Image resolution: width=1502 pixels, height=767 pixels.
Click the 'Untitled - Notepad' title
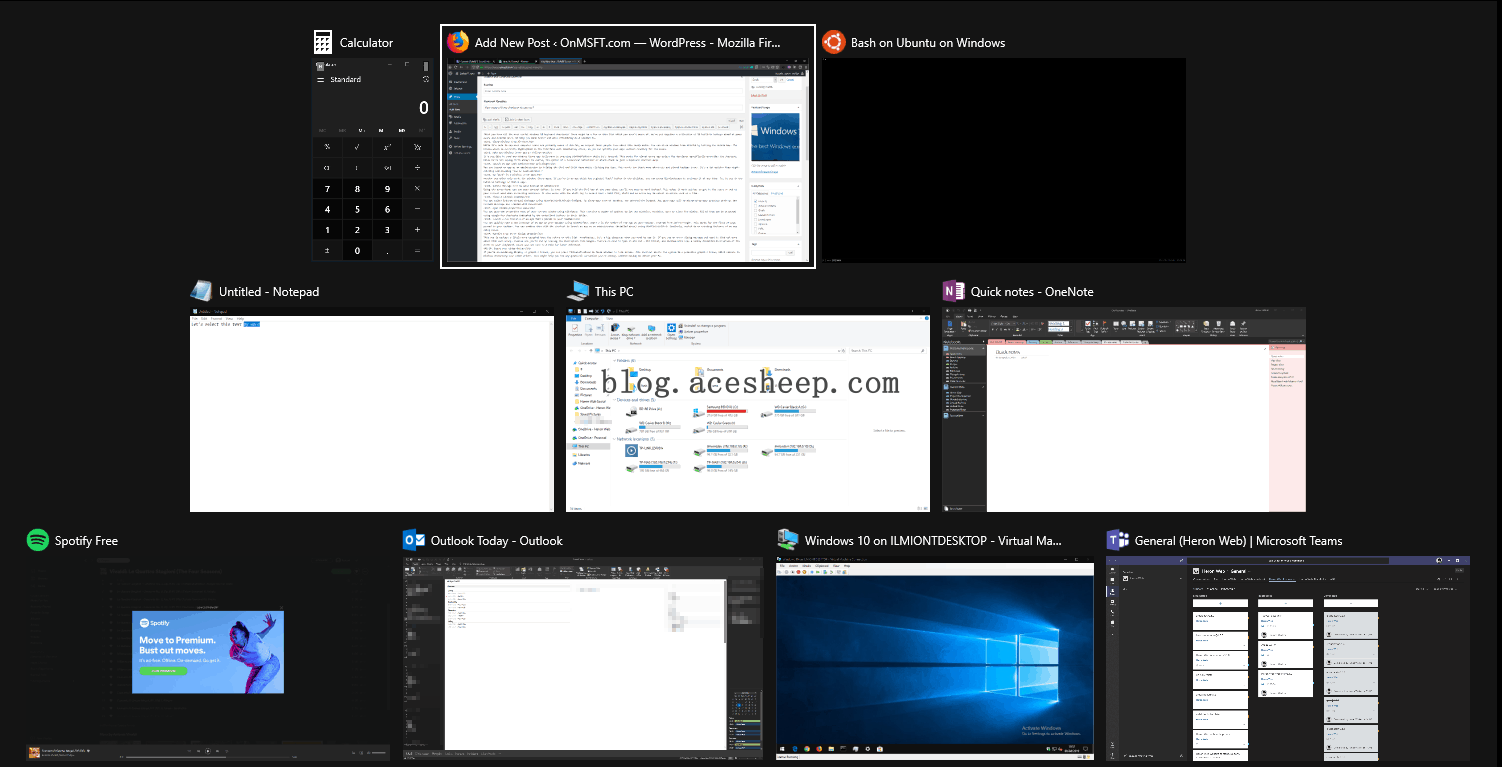coord(269,292)
